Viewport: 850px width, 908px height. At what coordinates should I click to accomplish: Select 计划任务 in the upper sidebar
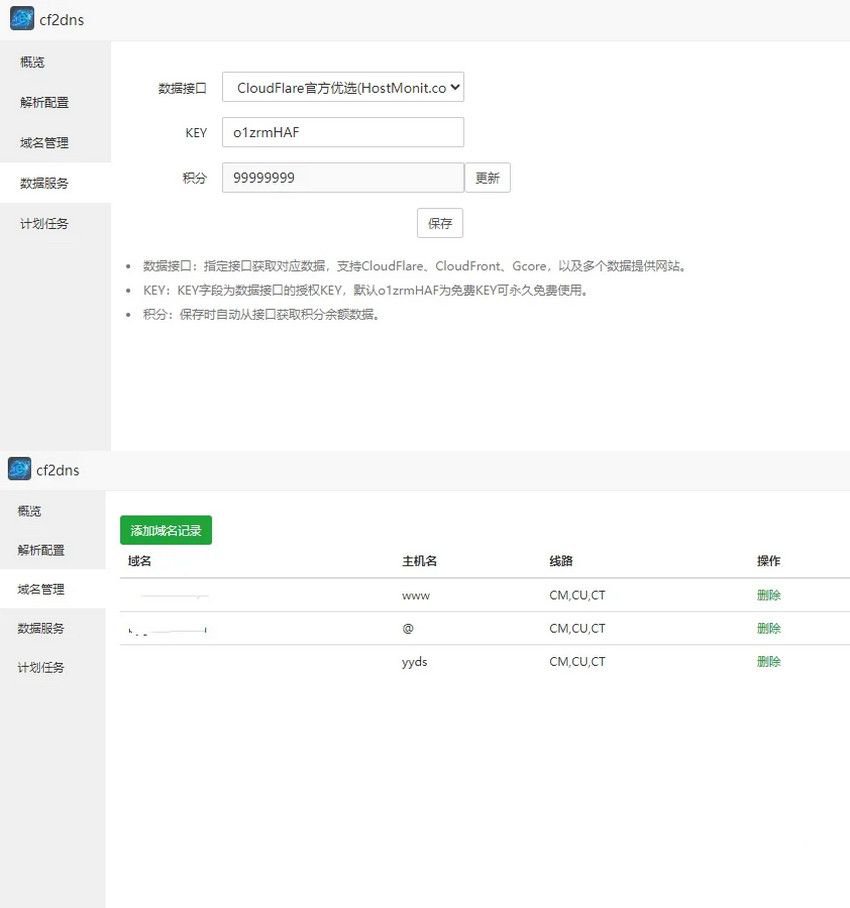[x=44, y=224]
